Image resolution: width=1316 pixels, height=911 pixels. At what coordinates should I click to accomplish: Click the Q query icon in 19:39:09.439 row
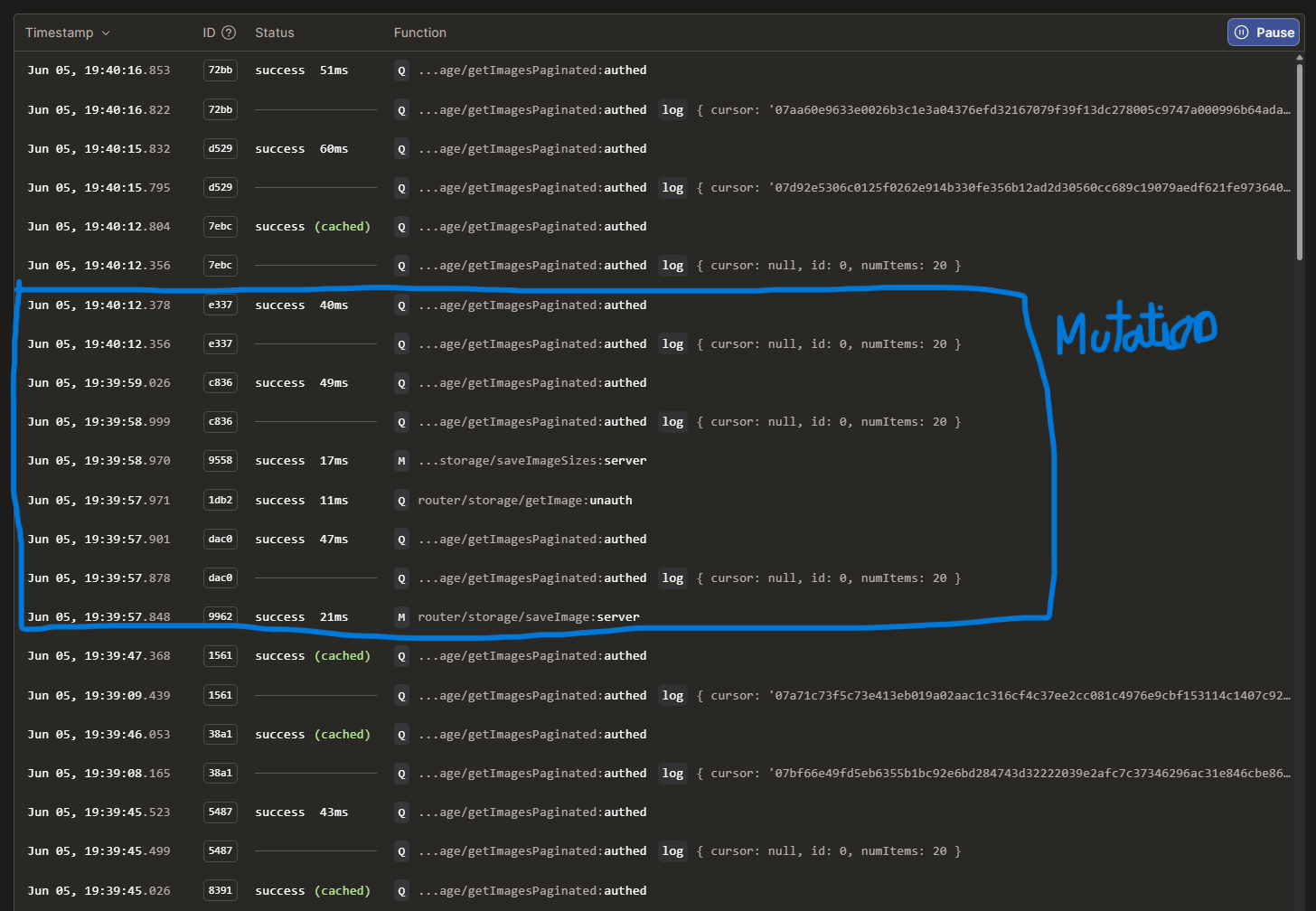401,696
